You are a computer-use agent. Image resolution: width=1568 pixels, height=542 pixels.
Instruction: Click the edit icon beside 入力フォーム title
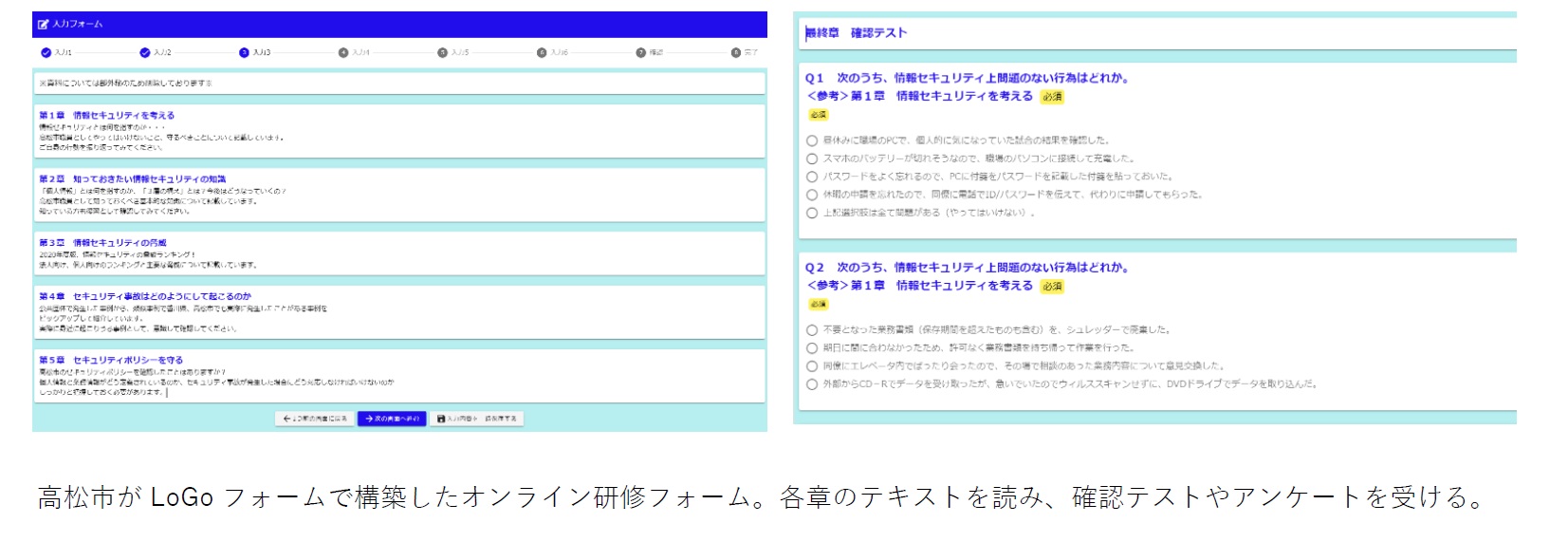point(43,24)
